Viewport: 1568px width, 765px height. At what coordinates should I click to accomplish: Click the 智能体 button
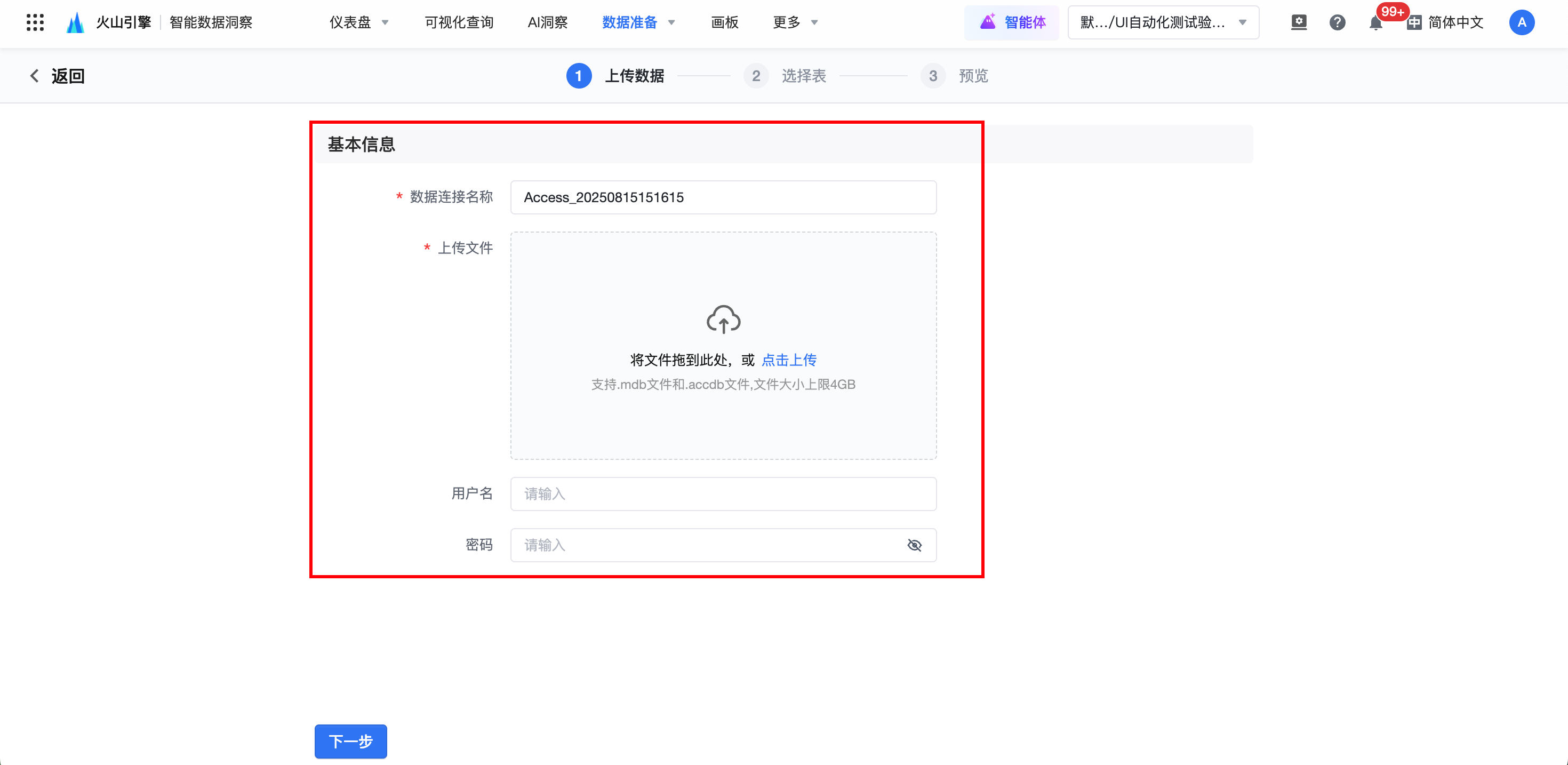pos(1012,22)
